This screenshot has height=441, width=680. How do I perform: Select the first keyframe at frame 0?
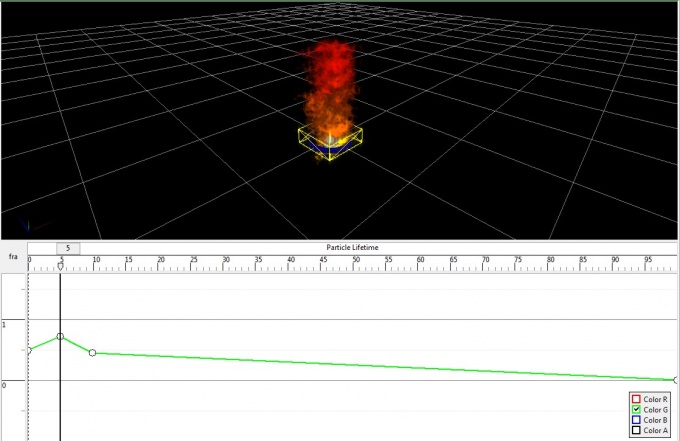coord(29,350)
